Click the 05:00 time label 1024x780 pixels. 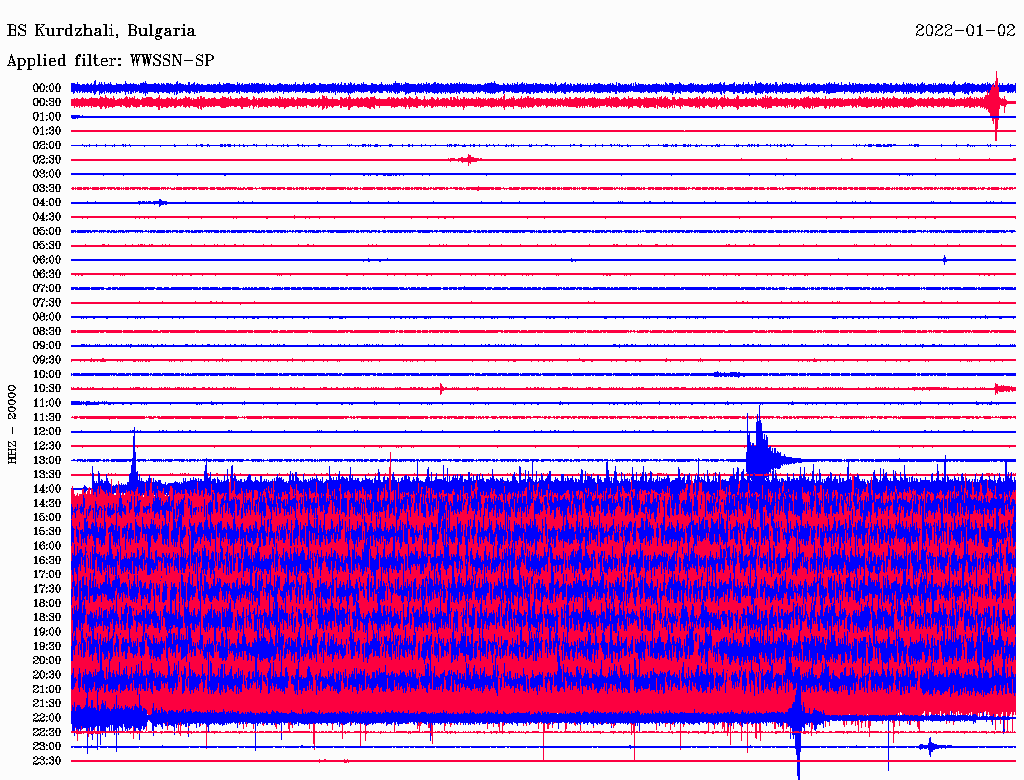47,231
